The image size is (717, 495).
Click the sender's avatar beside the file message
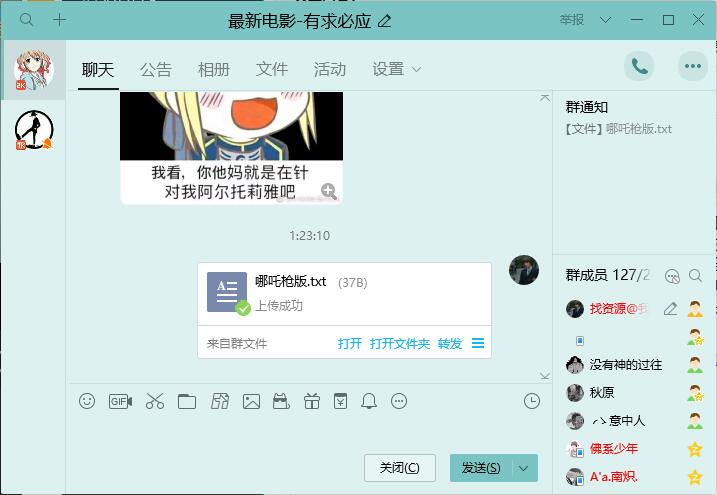(524, 270)
